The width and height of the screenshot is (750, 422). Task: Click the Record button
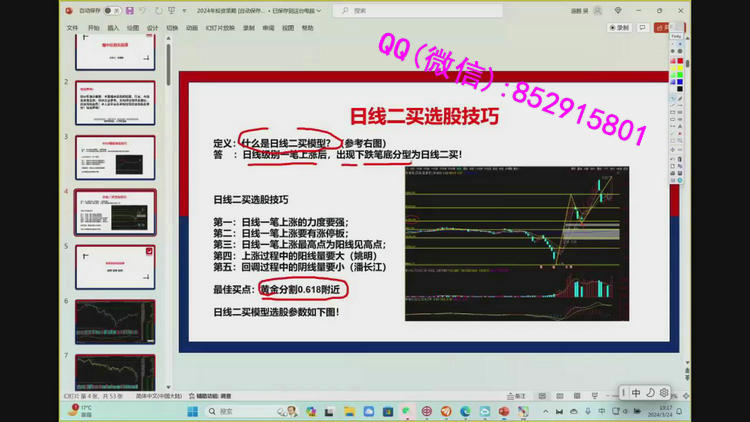pyautogui.click(x=622, y=28)
